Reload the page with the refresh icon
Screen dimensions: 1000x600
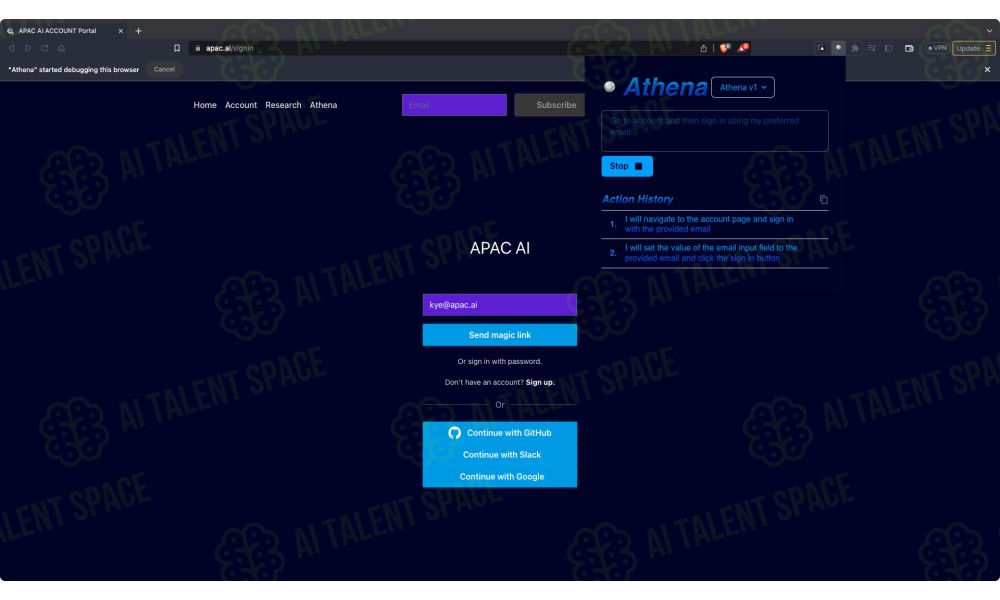45,48
